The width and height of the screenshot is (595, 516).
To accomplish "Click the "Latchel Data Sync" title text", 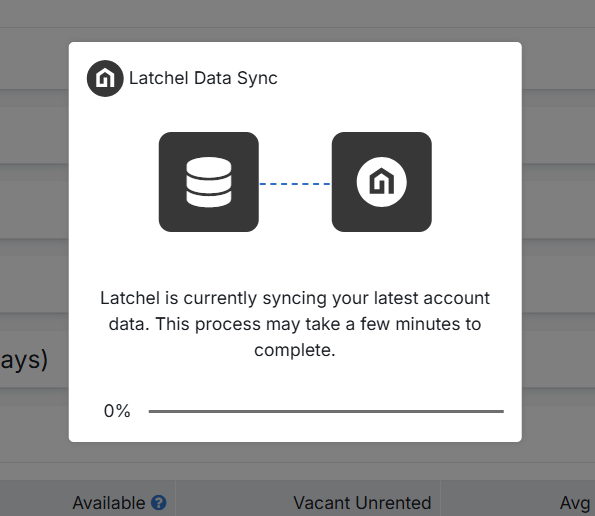I will pos(203,79).
